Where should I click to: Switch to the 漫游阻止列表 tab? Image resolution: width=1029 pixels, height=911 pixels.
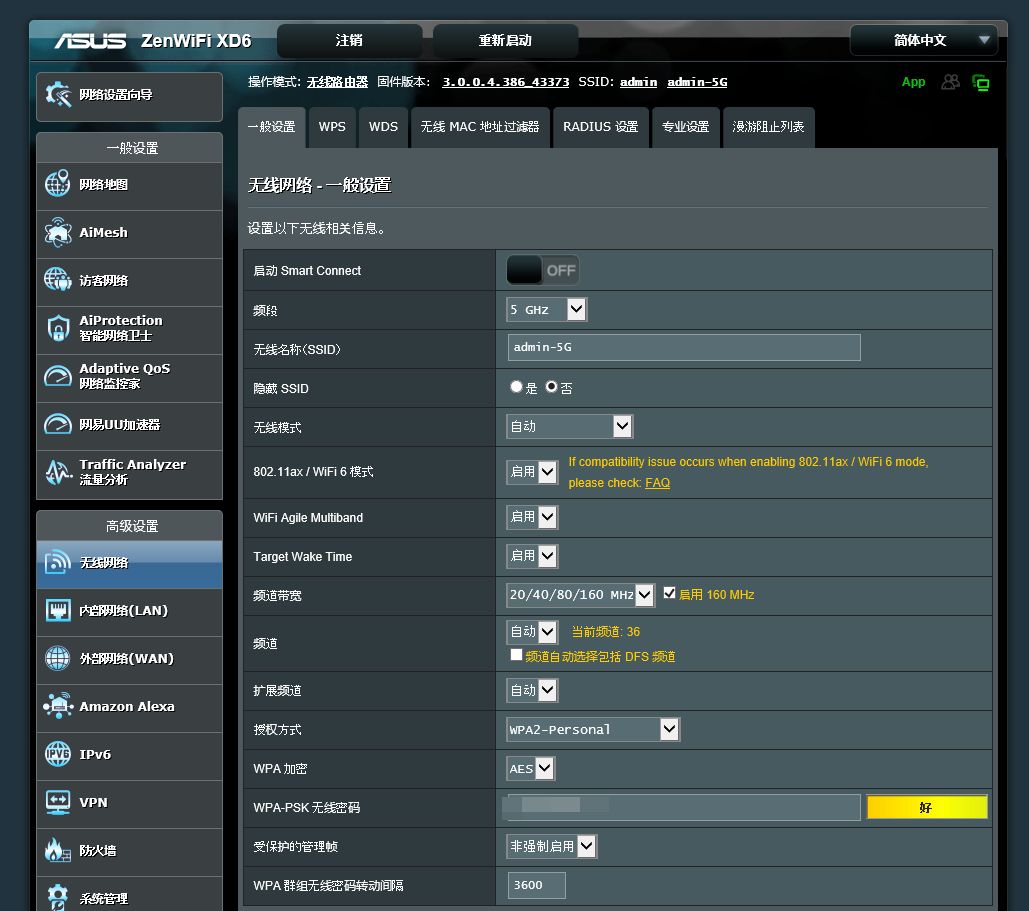pos(768,127)
